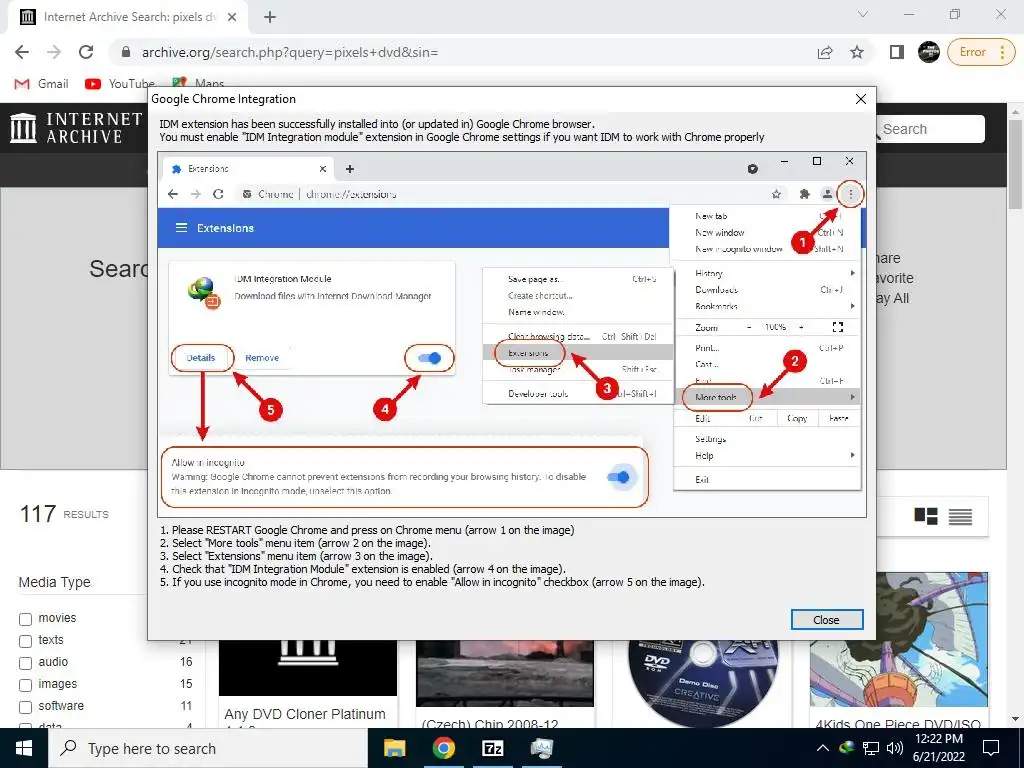Viewport: 1024px width, 768px height.
Task: Check the audio media type box
Action: click(25, 664)
